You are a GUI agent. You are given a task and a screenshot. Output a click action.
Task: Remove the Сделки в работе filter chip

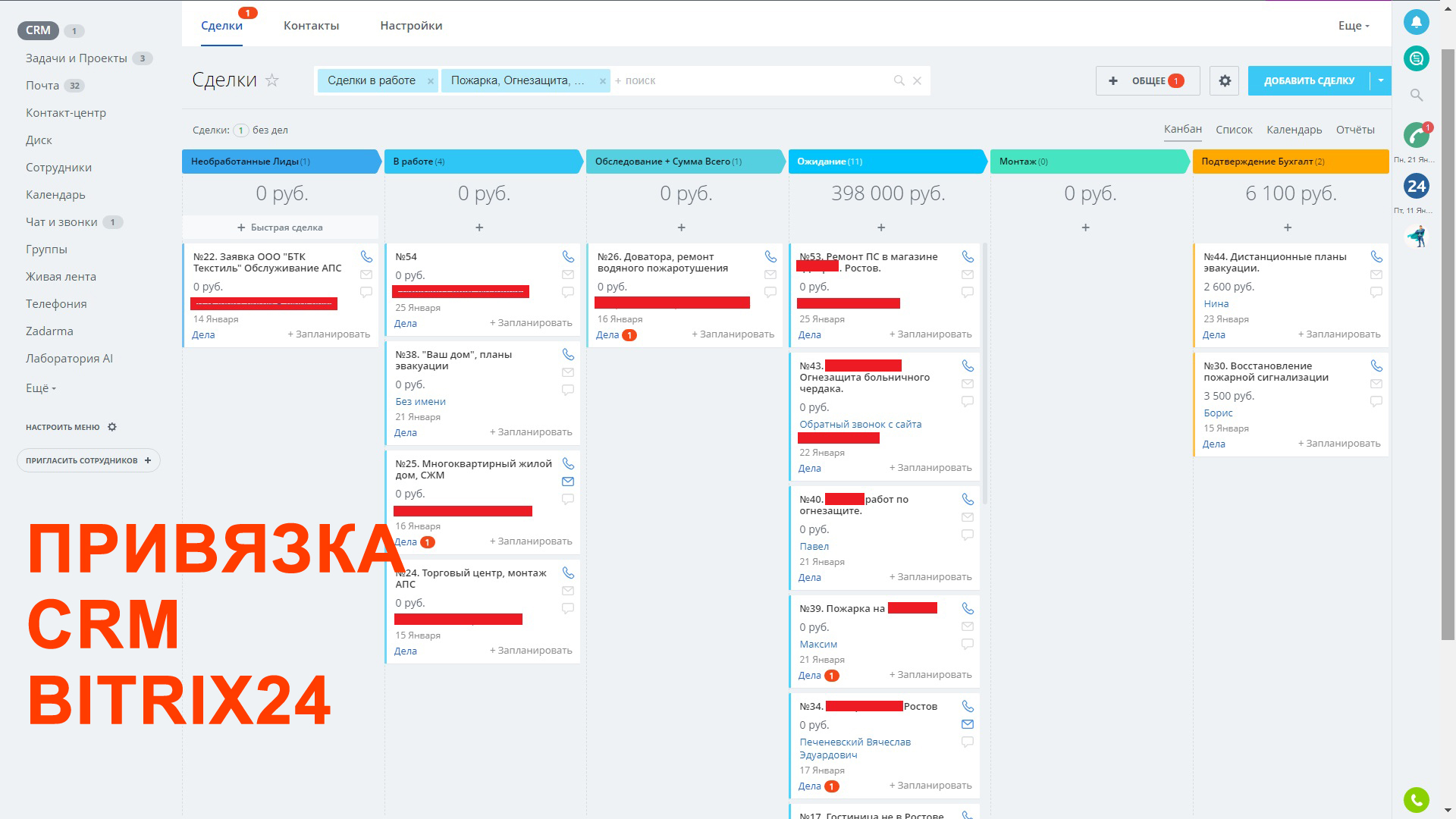(x=430, y=81)
